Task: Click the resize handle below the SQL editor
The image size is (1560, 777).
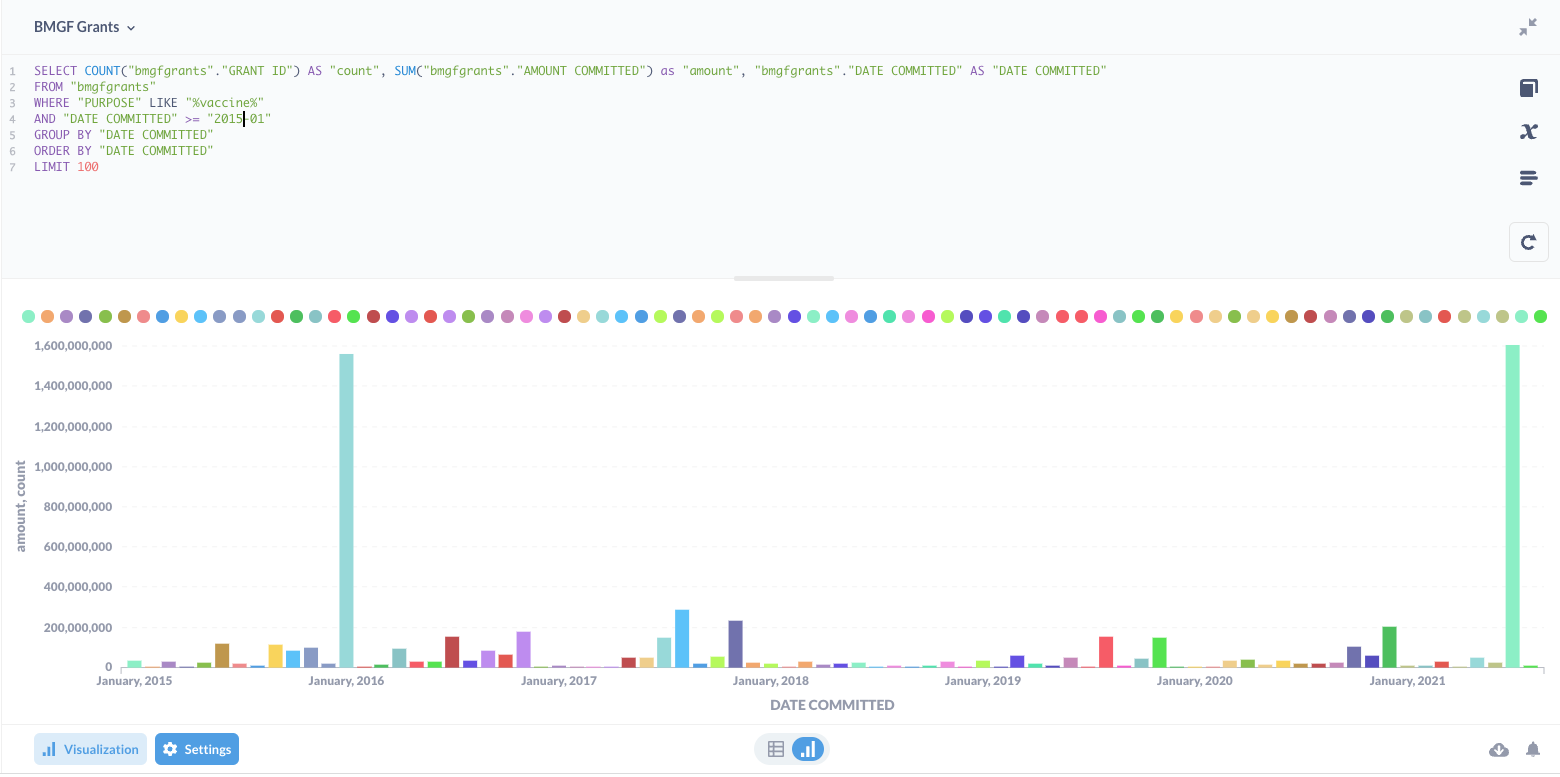Action: (x=784, y=278)
